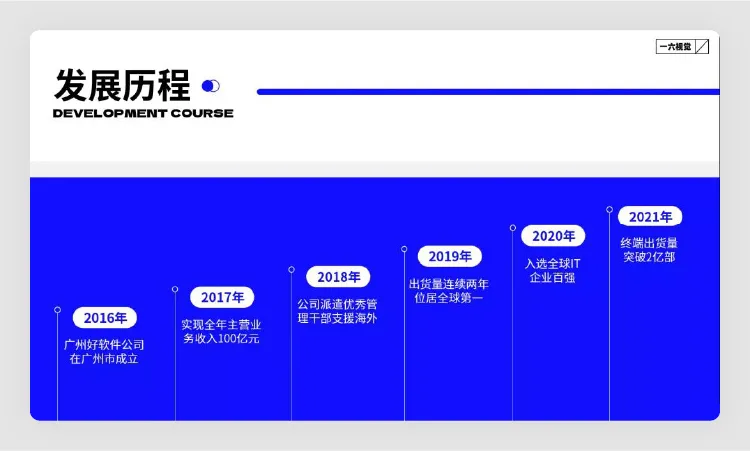750x451 pixels.
Task: Click the timeline dot above the 2020年 line
Action: pyautogui.click(x=513, y=228)
